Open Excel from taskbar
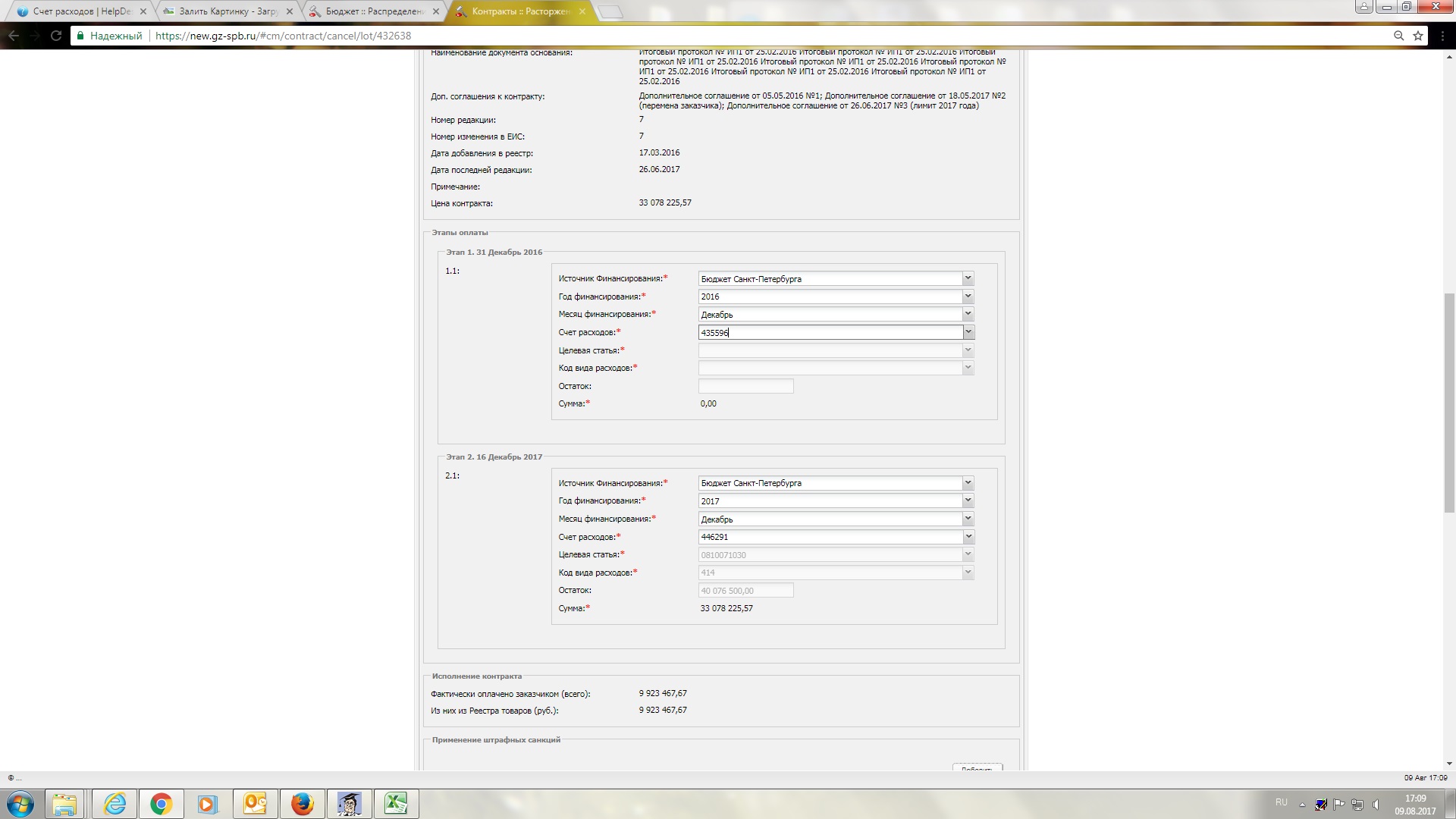Image resolution: width=1456 pixels, height=819 pixels. click(396, 804)
